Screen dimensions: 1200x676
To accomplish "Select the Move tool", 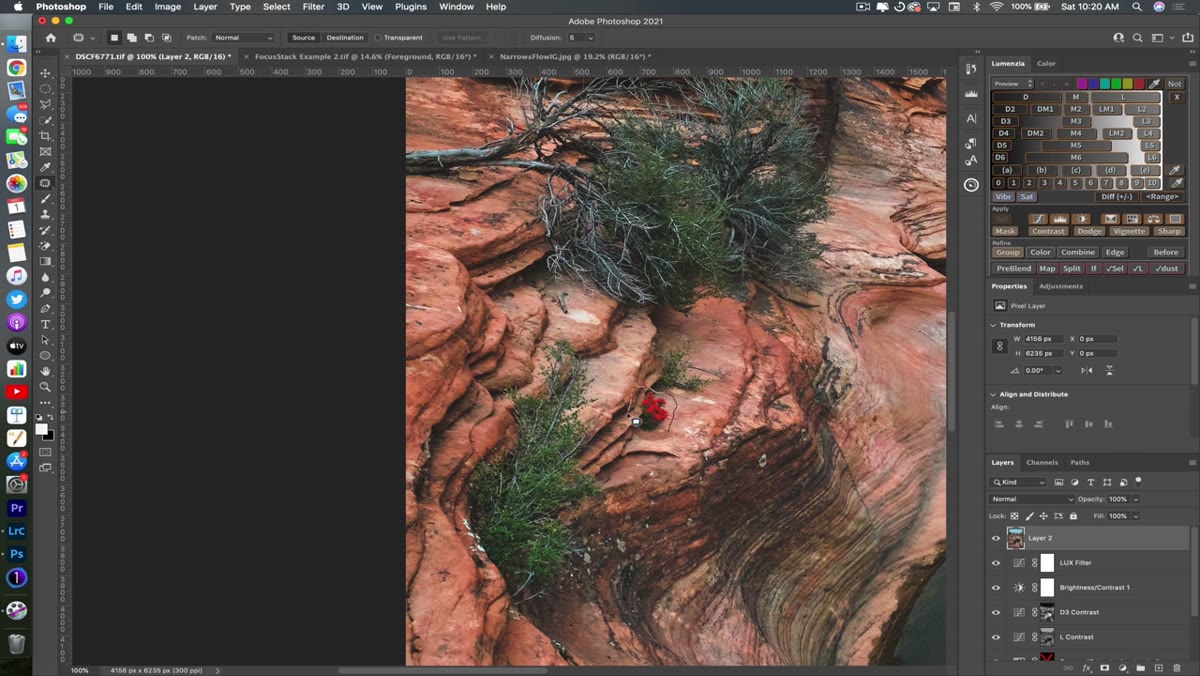I will coord(45,73).
